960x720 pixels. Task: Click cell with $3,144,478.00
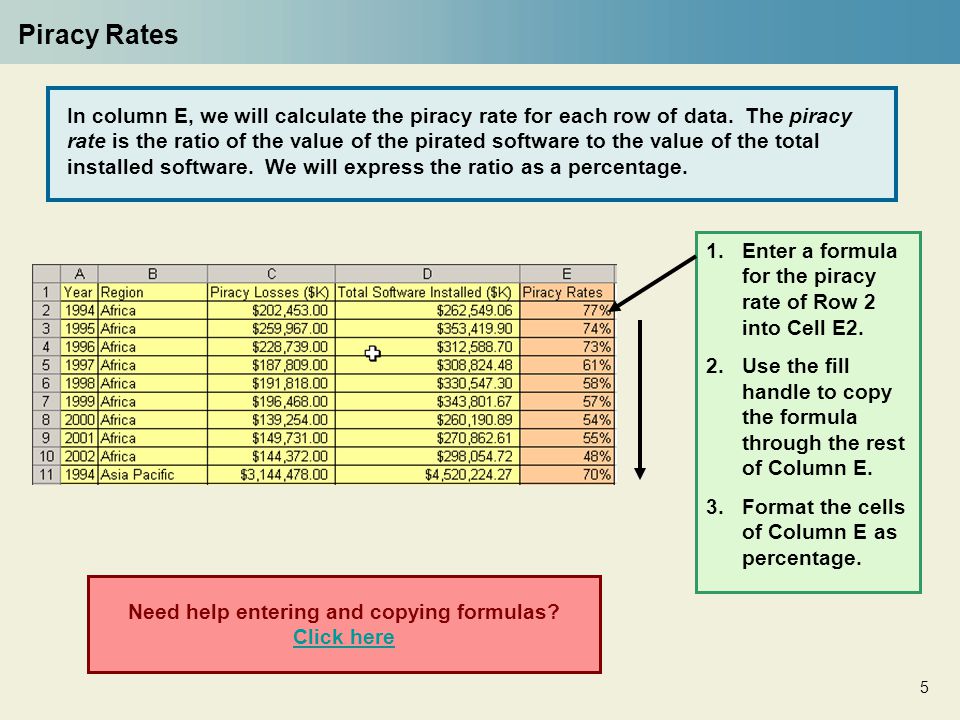(271, 475)
